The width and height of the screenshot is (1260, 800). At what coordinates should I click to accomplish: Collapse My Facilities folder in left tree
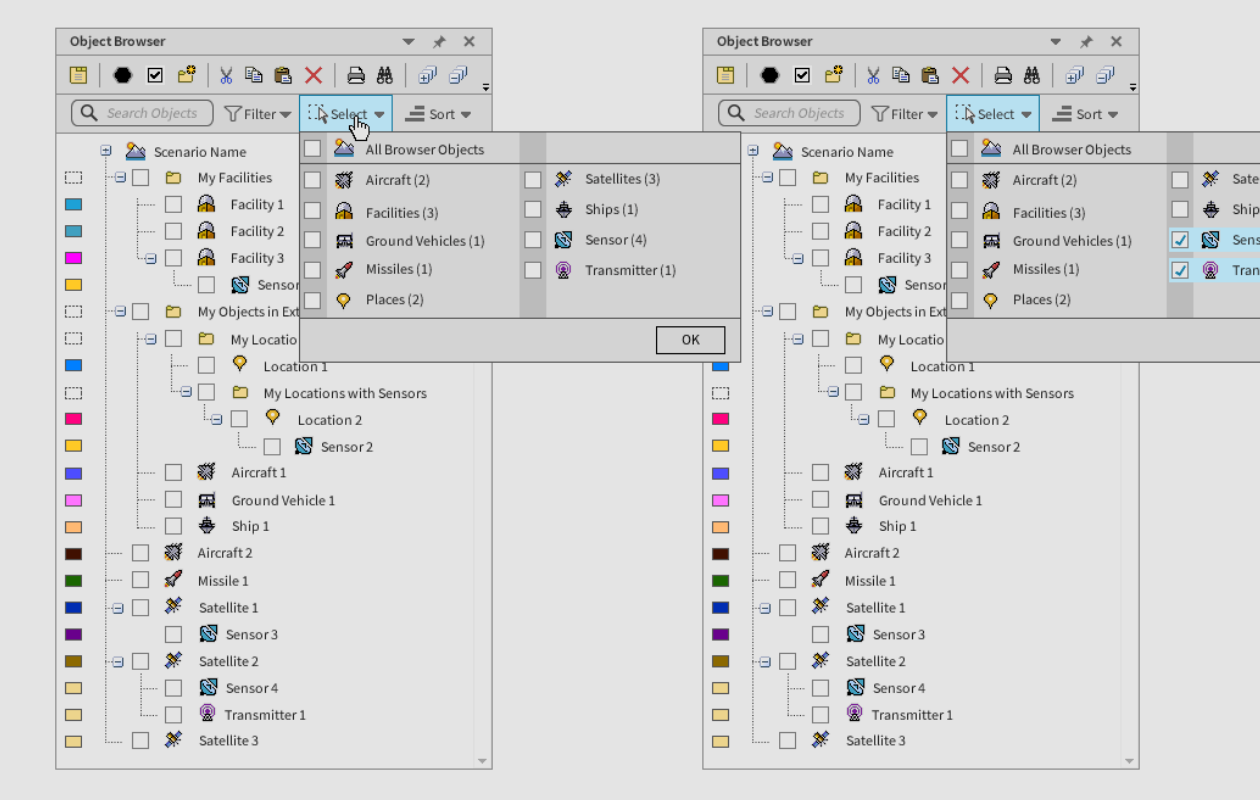click(121, 177)
